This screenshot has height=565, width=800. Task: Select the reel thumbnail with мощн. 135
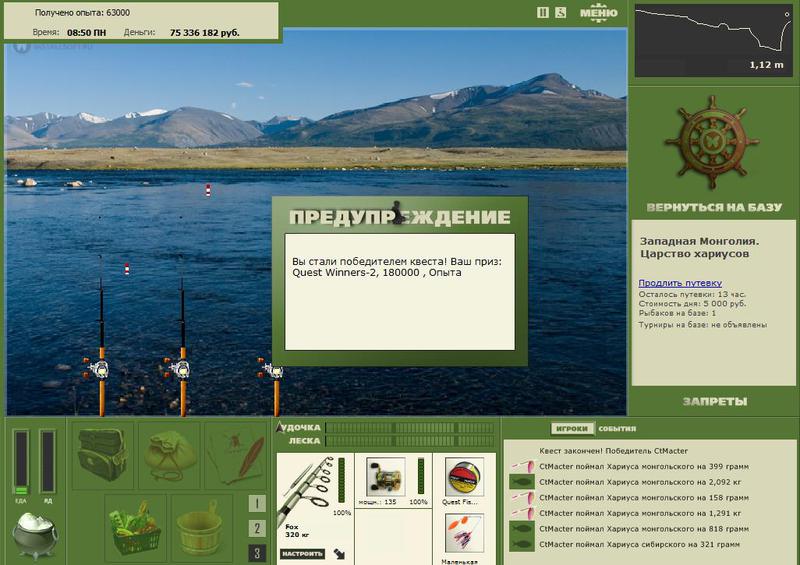click(x=386, y=477)
